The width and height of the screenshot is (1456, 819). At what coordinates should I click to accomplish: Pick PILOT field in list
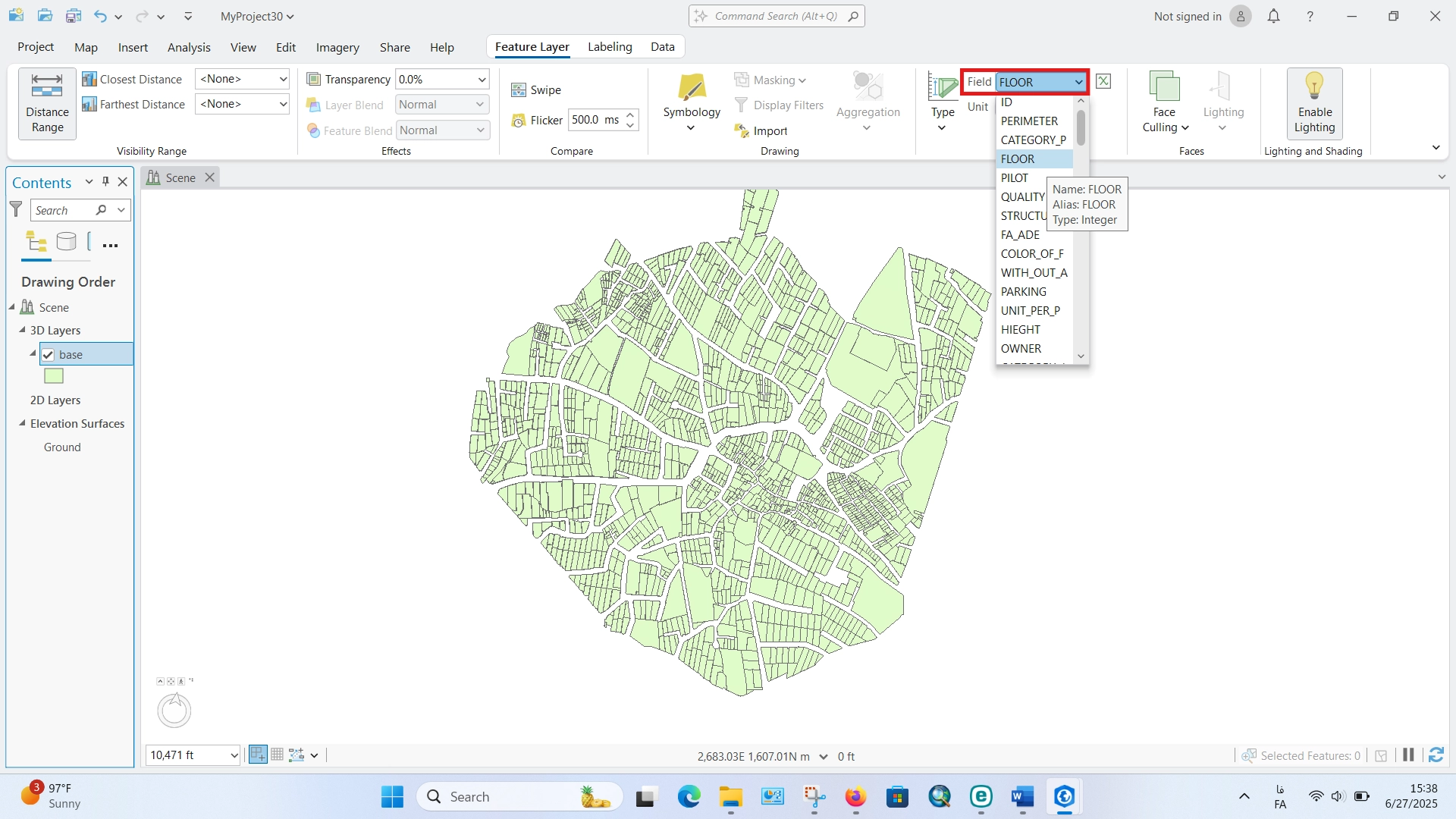[x=1034, y=177]
